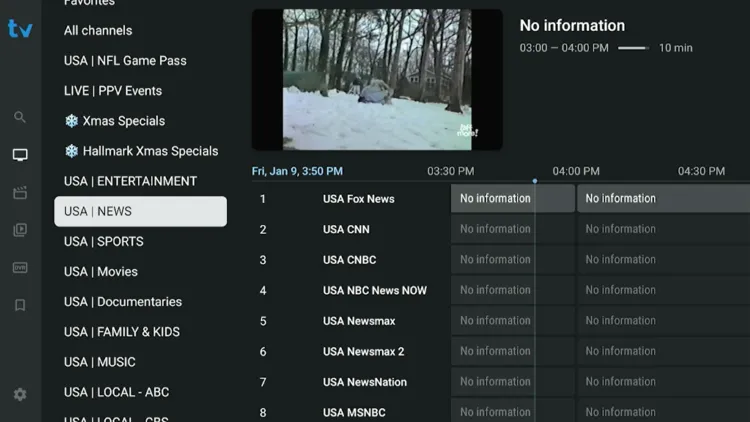This screenshot has width=750, height=422.
Task: Open NewsNation 04:00 PM program cell
Action: [x=663, y=382]
